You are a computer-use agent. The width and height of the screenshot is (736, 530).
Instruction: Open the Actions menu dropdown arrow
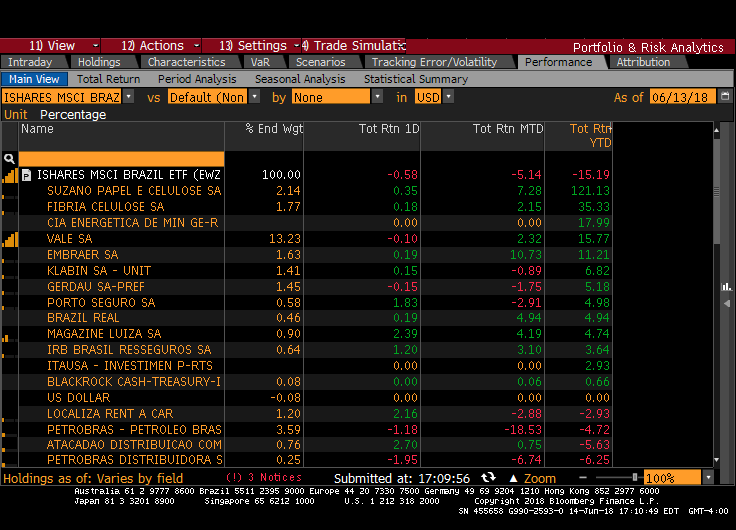[x=197, y=46]
